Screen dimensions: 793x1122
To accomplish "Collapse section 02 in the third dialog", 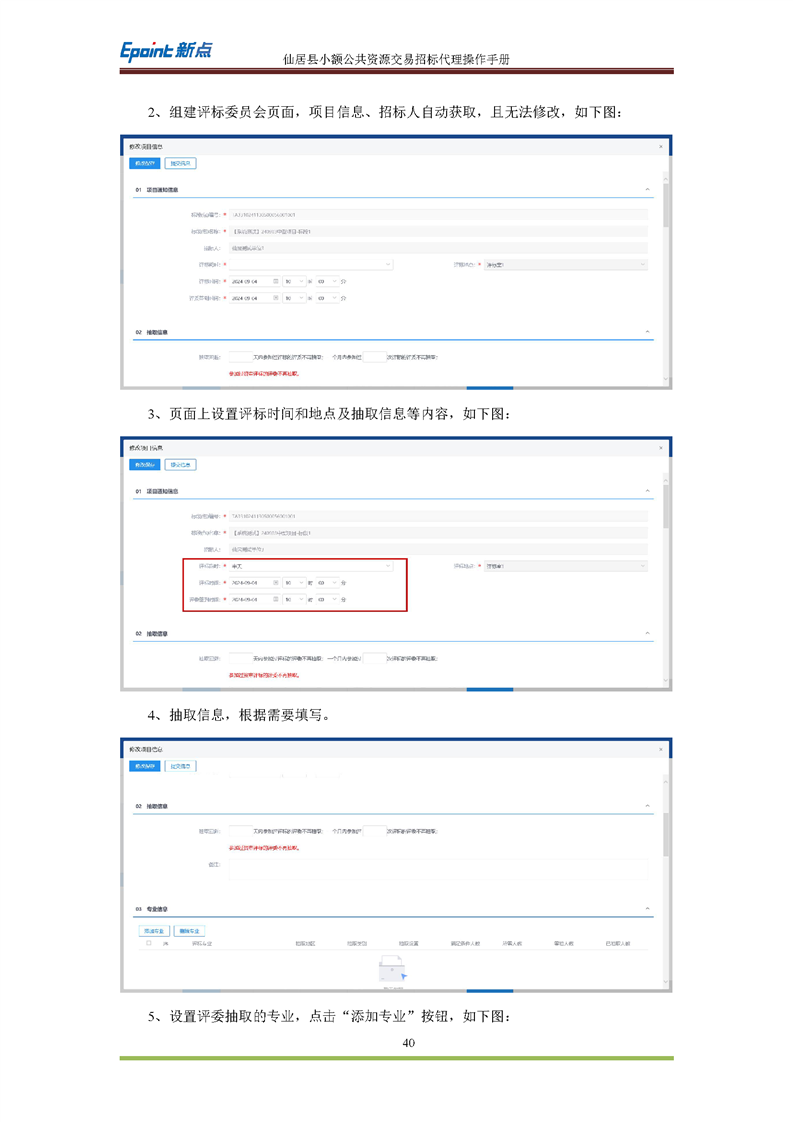I will [647, 806].
